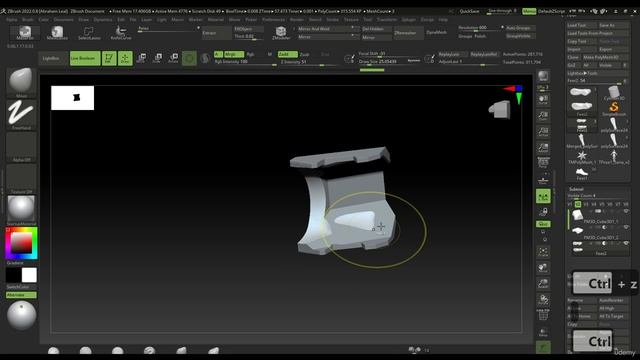Open the current brush thumbnail picker
This screenshot has height=360, width=640.
click(x=21, y=82)
